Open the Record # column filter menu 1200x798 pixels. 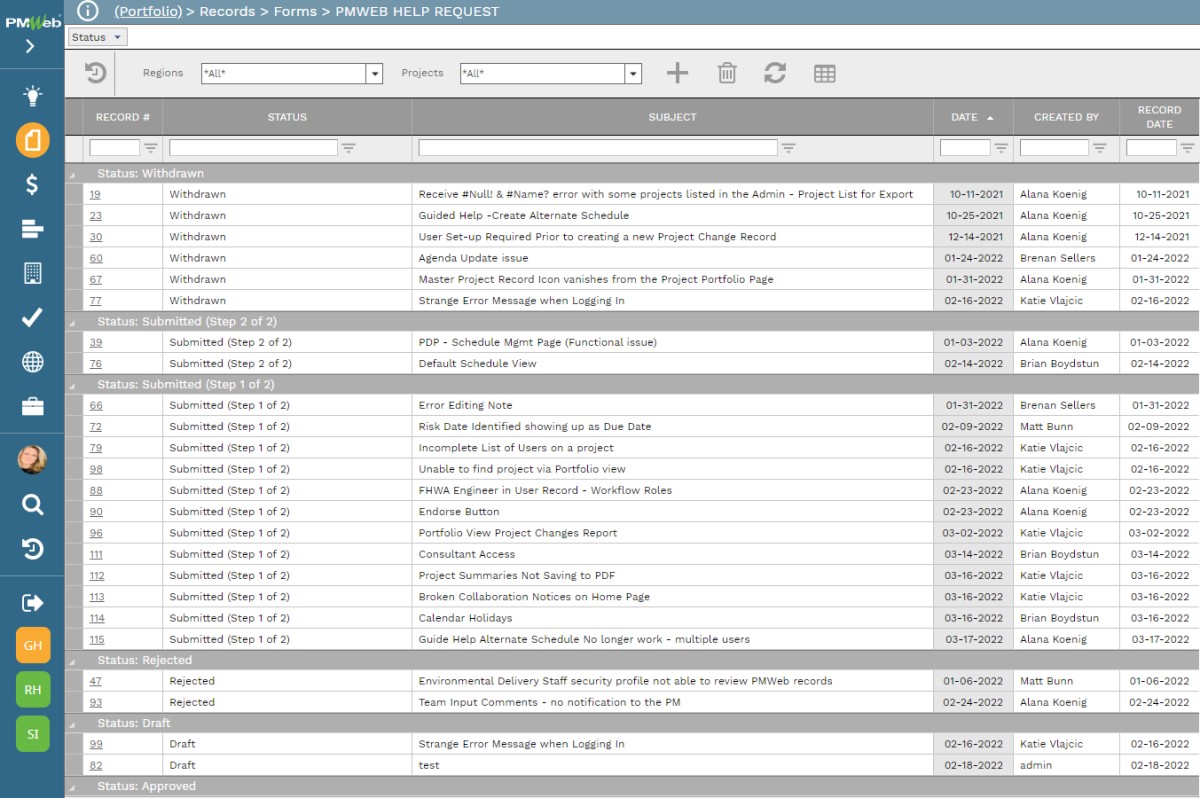[x=151, y=148]
